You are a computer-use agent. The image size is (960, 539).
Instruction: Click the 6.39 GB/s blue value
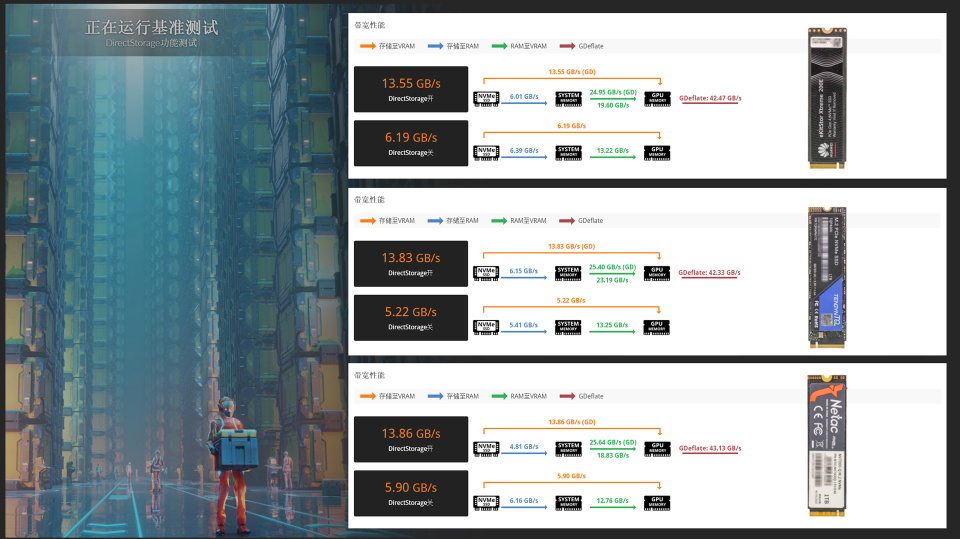pyautogui.click(x=524, y=150)
